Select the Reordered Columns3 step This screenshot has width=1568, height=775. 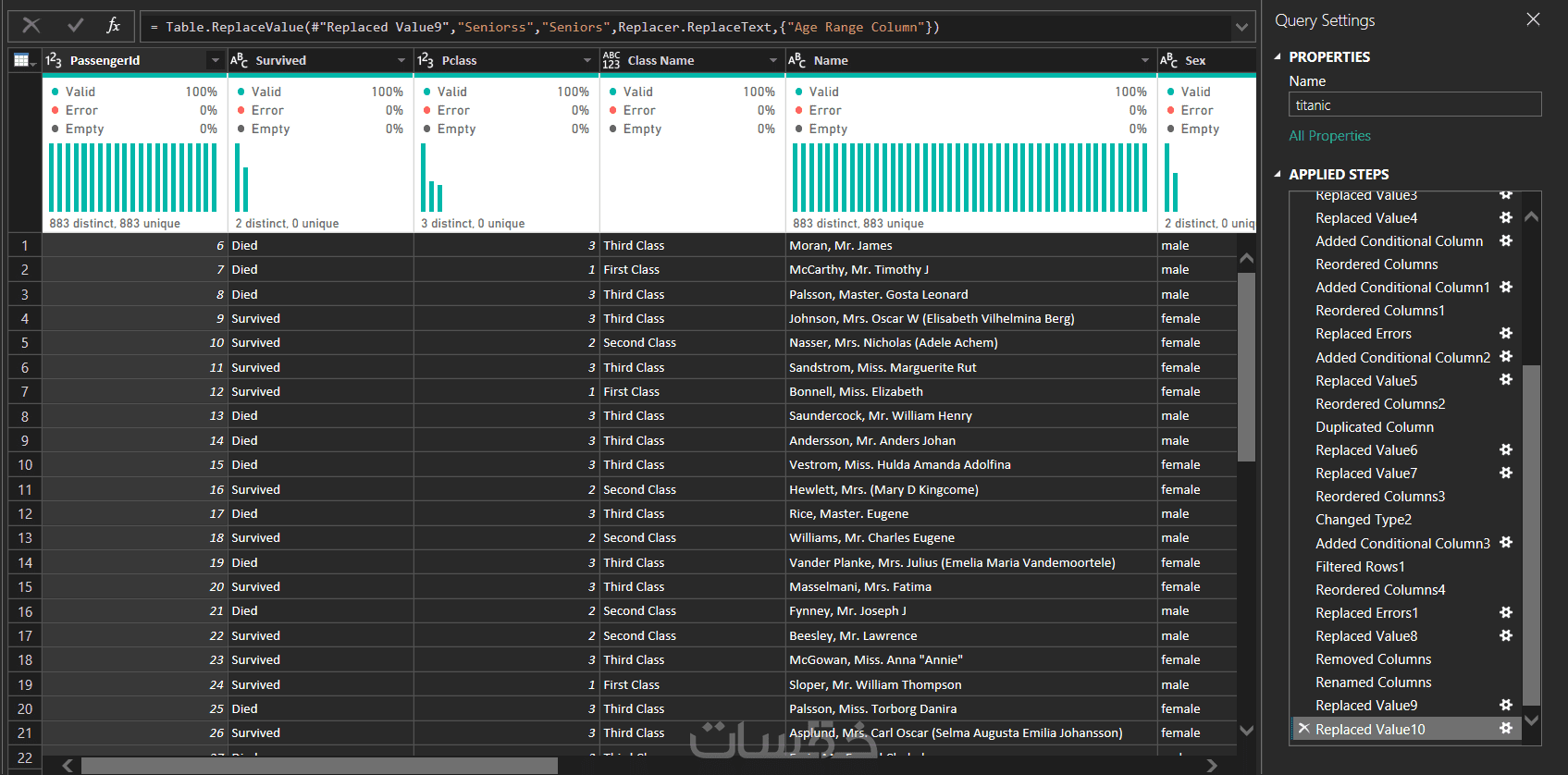coord(1380,497)
